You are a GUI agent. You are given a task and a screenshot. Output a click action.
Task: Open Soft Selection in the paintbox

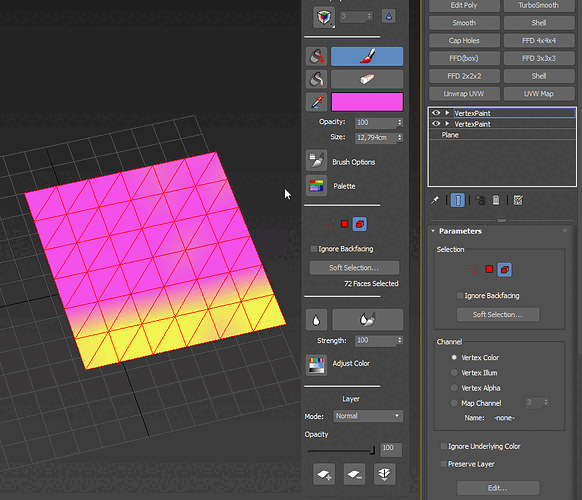click(x=354, y=268)
